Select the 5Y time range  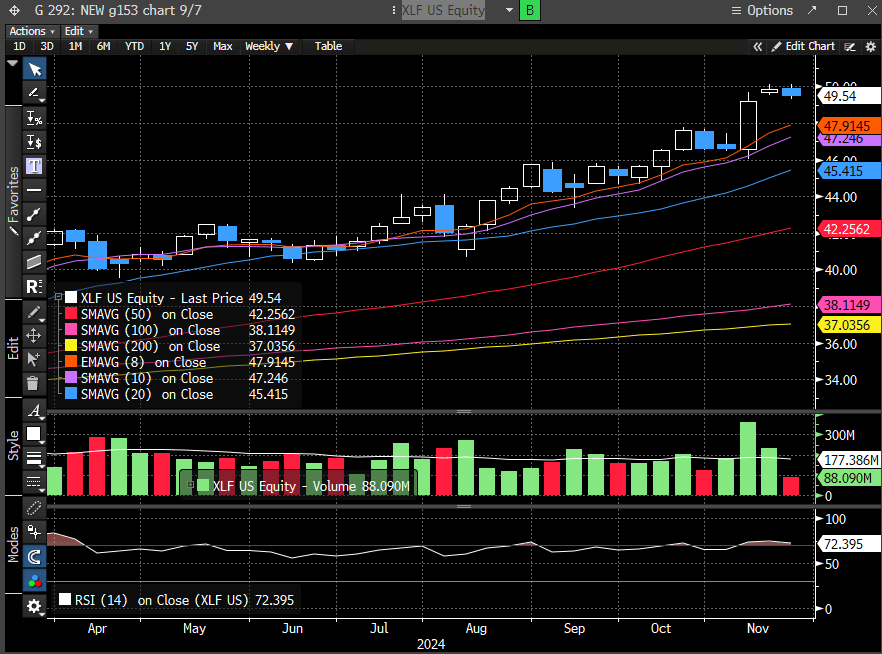(192, 46)
